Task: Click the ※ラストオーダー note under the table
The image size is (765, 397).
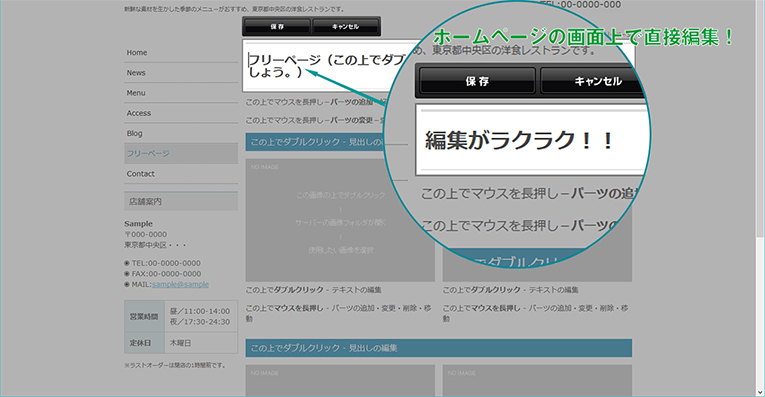Action: 175,365
